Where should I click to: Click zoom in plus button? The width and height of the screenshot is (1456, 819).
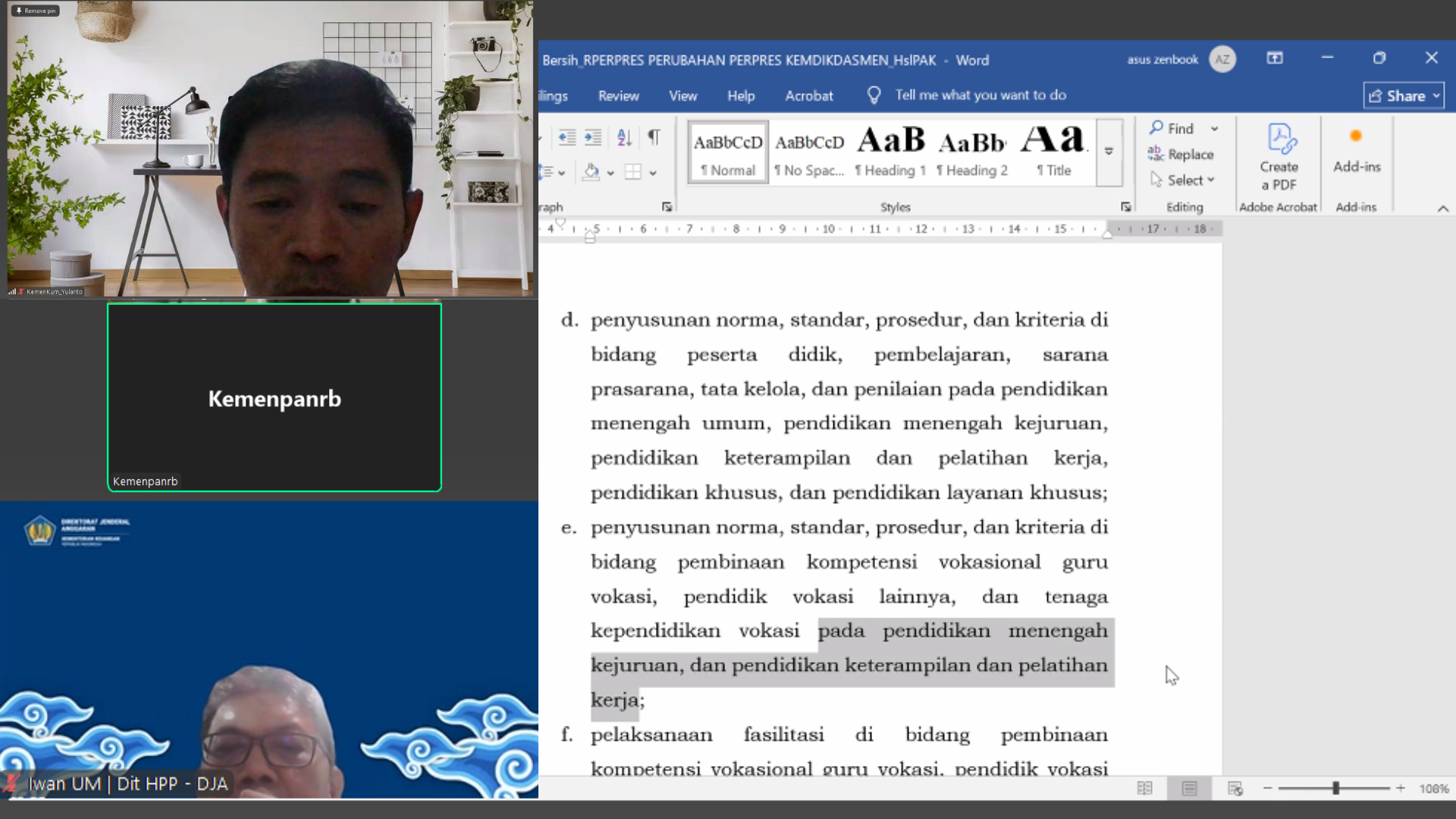[x=1400, y=789]
